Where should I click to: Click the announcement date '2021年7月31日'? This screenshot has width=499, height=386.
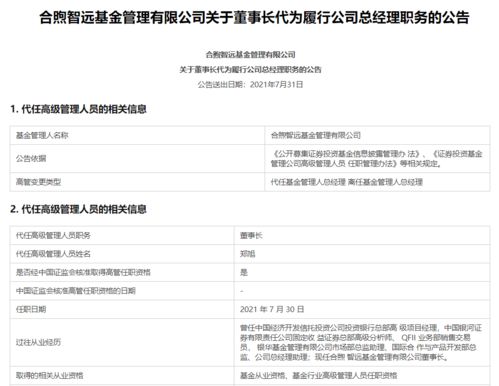pyautogui.click(x=276, y=84)
